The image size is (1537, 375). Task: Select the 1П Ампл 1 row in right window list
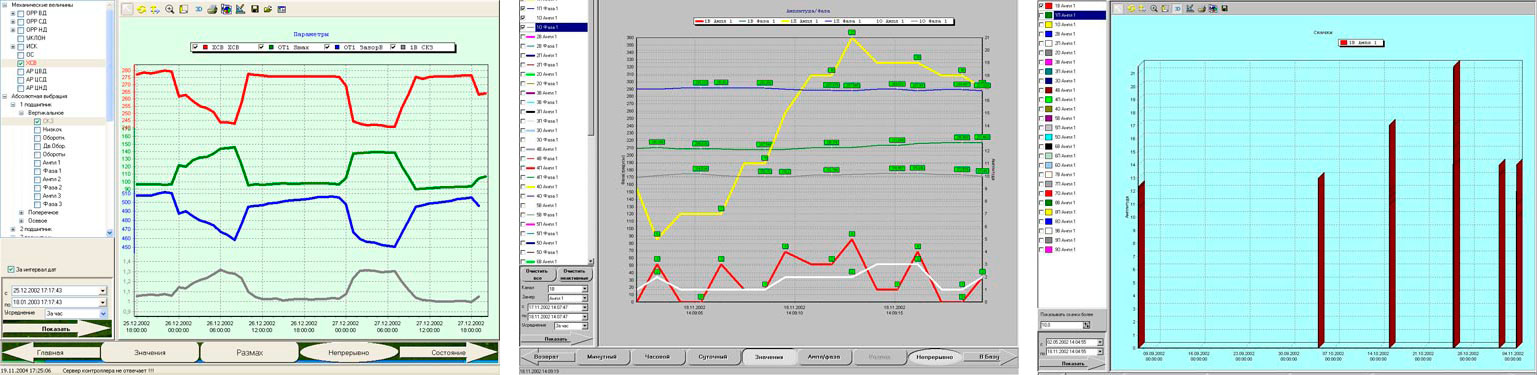(x=1080, y=15)
